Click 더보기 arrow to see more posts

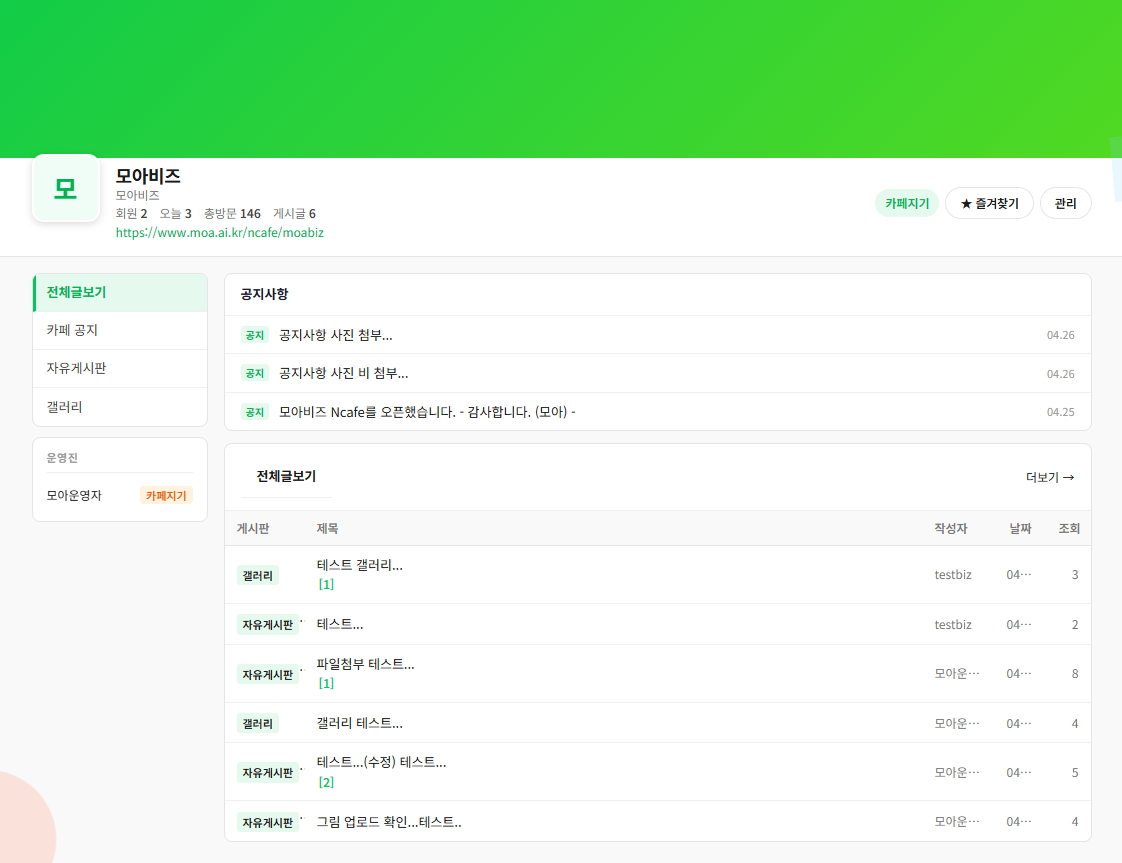(1049, 477)
